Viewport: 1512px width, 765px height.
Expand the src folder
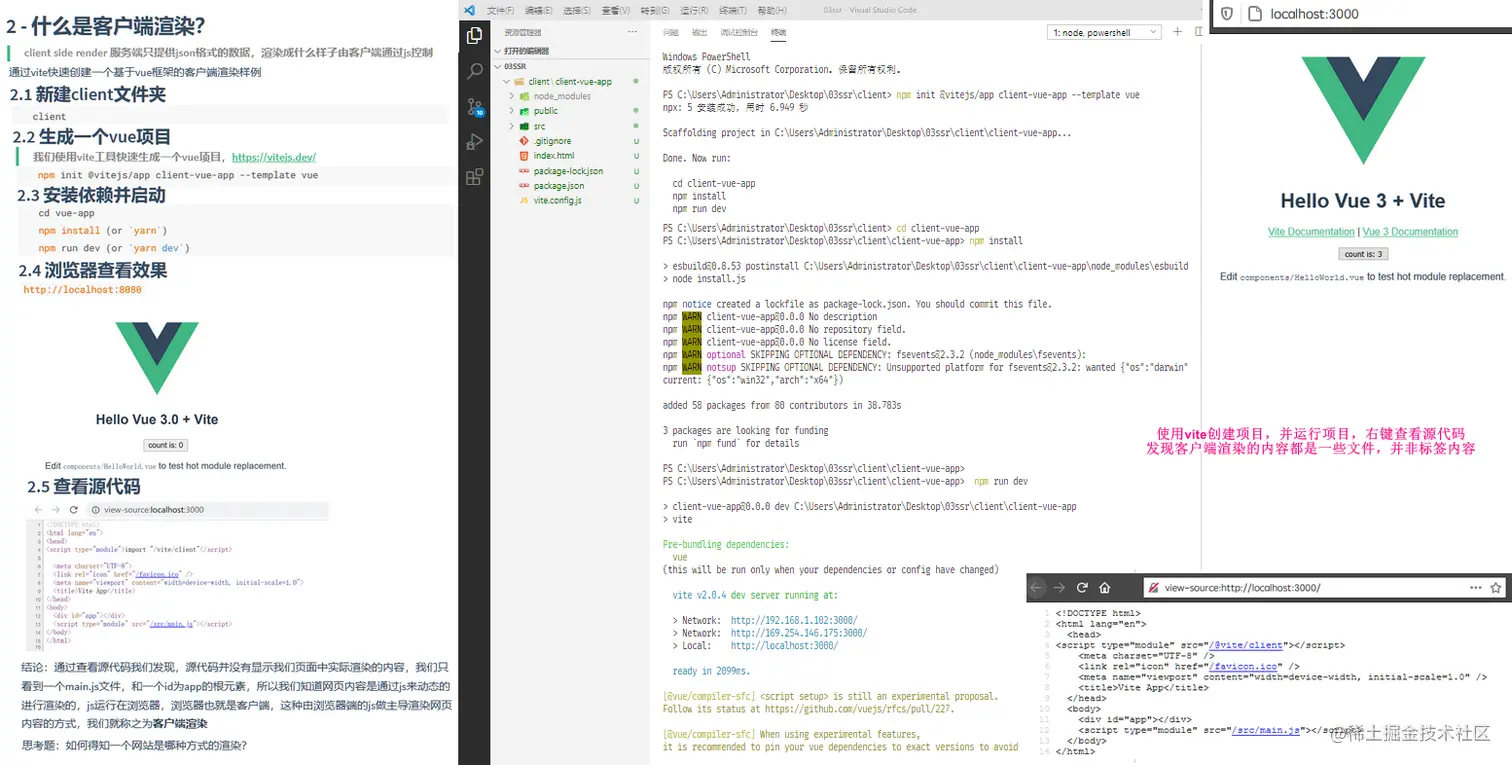click(x=569, y=126)
